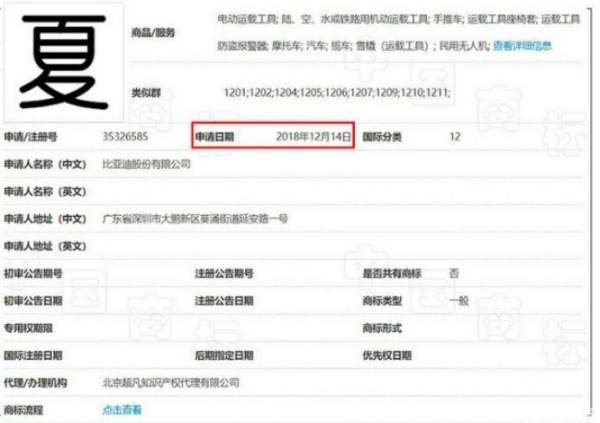Click the 商品/服务 label
600x423 pixels.
153,33
